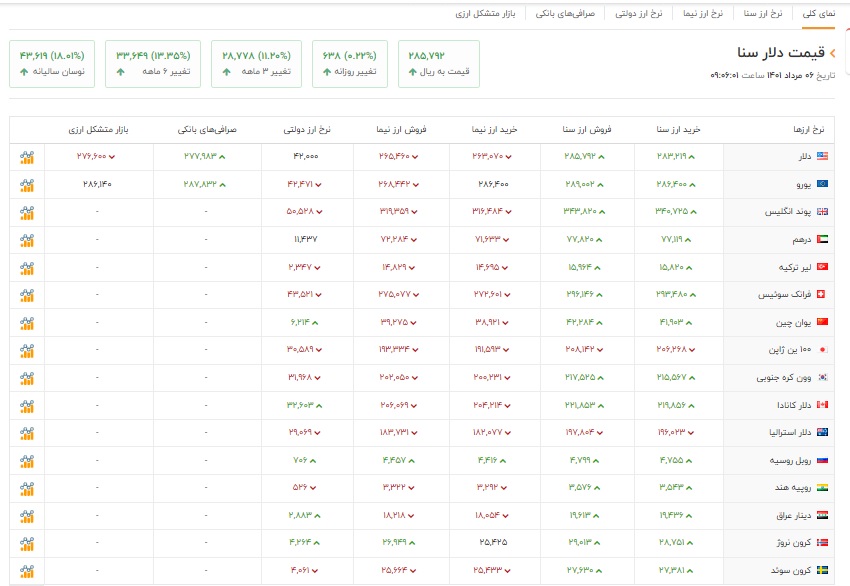The width and height of the screenshot is (850, 586).
Task: Open the chart icon in the دلار row
Action: pyautogui.click(x=27, y=157)
